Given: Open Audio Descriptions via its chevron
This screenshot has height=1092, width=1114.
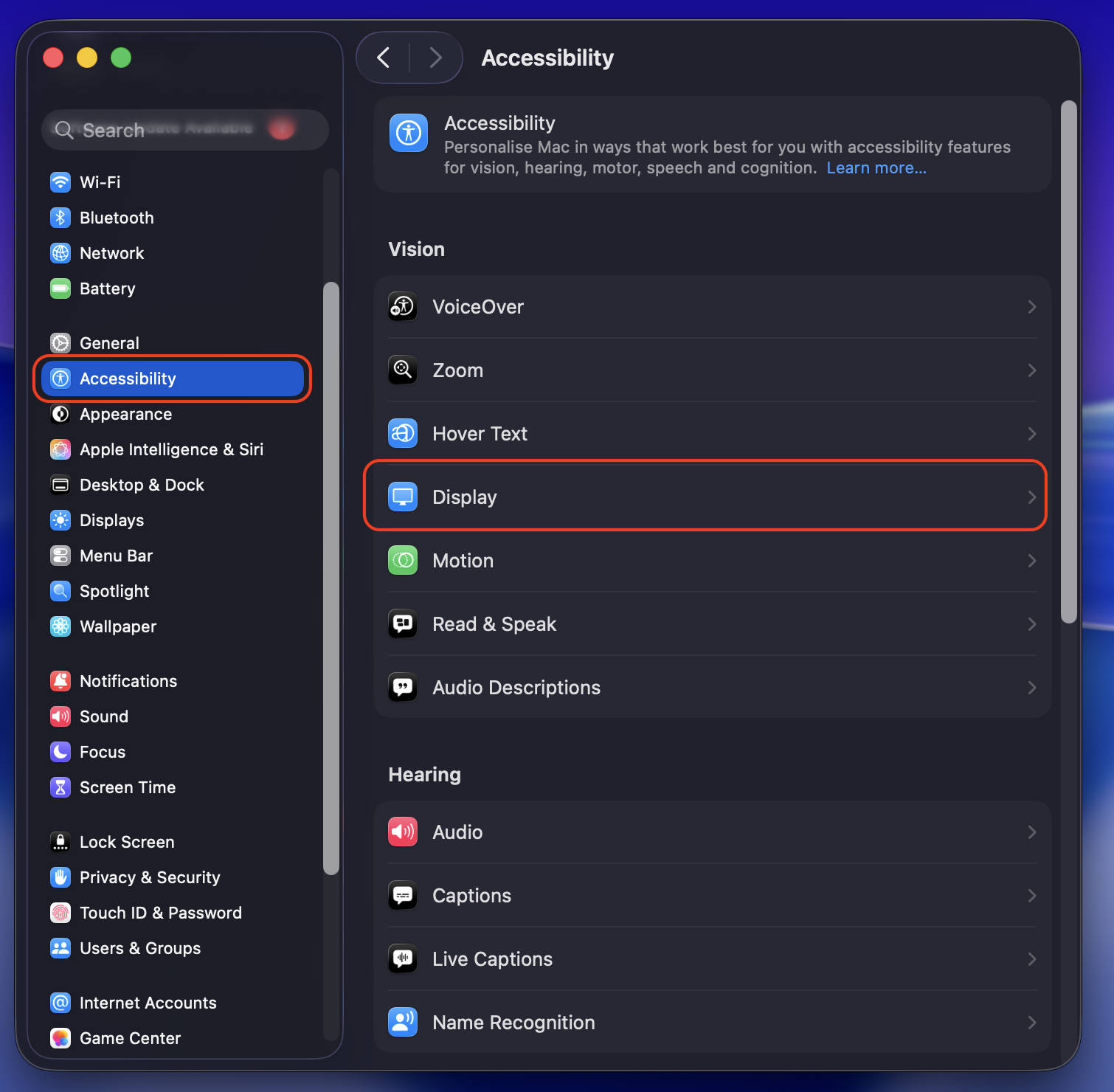Looking at the screenshot, I should (1032, 687).
